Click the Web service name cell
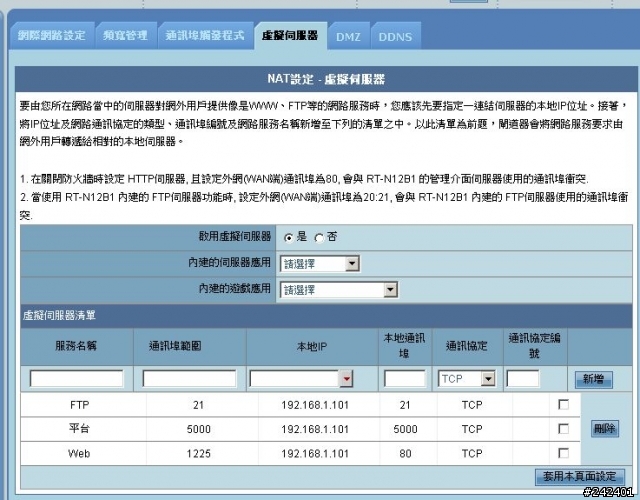This screenshot has width=640, height=500. [x=79, y=453]
